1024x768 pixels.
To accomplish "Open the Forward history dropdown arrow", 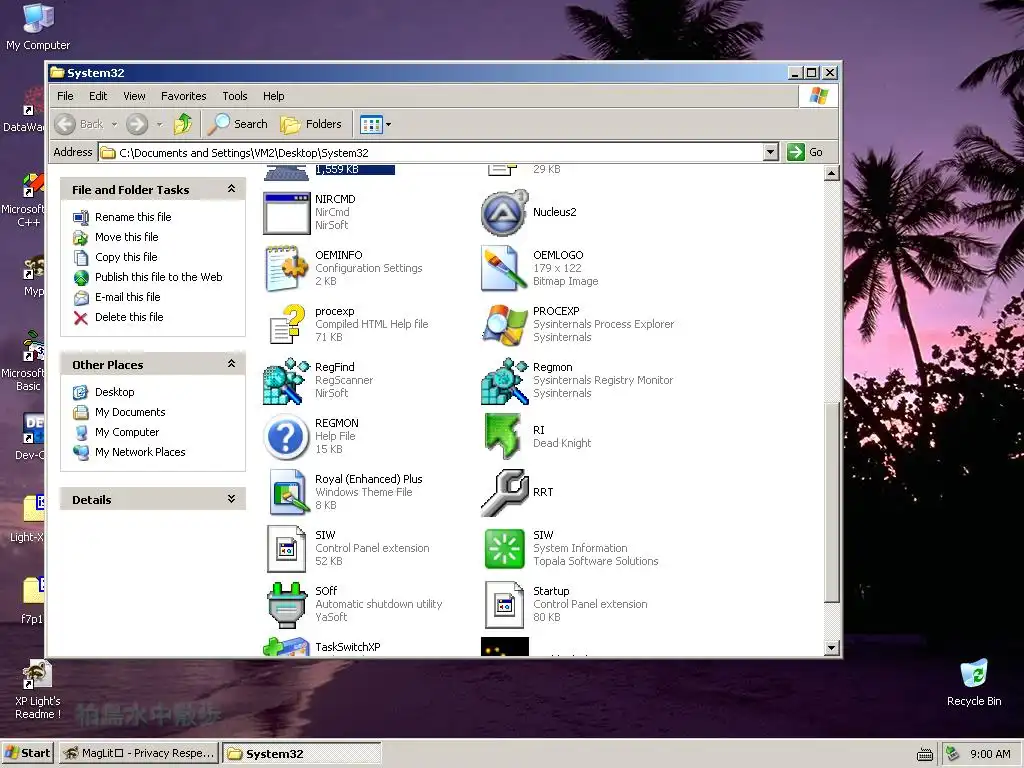I will click(x=159, y=124).
